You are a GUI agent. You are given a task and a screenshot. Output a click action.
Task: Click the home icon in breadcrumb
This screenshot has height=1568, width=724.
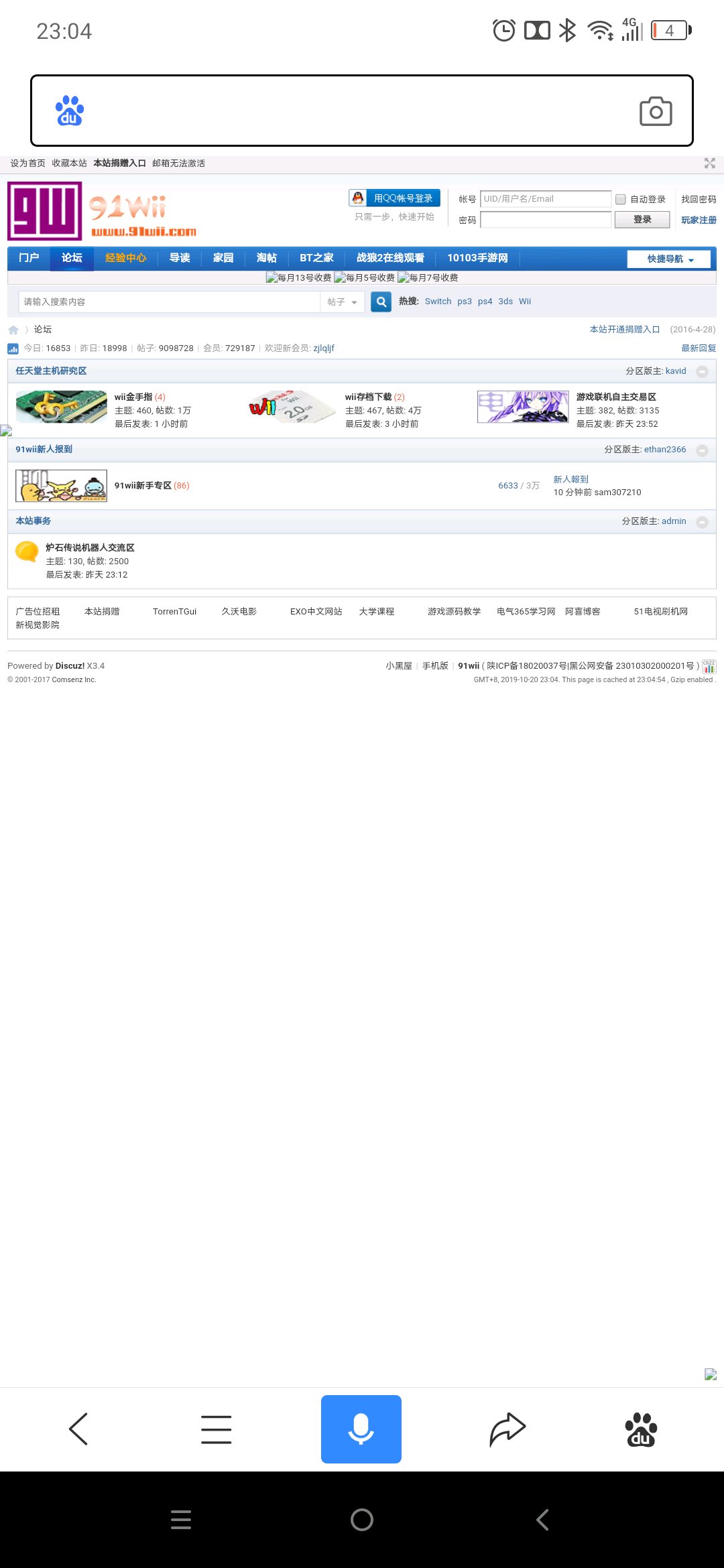click(13, 330)
